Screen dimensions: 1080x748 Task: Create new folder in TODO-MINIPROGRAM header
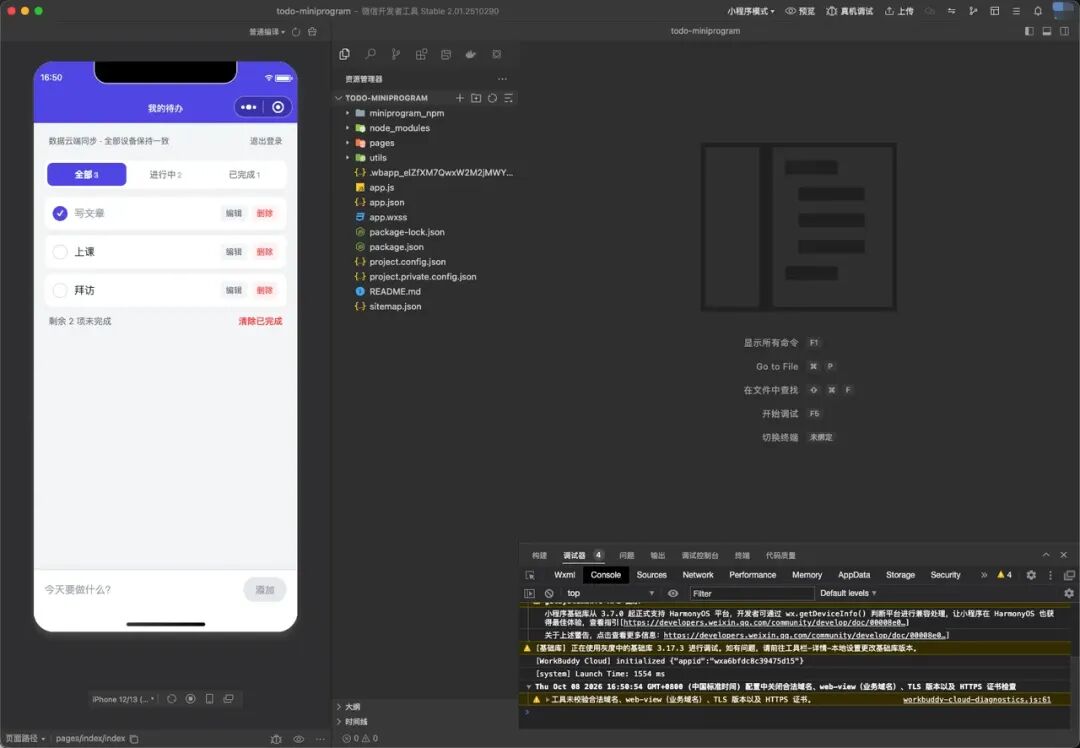point(476,98)
